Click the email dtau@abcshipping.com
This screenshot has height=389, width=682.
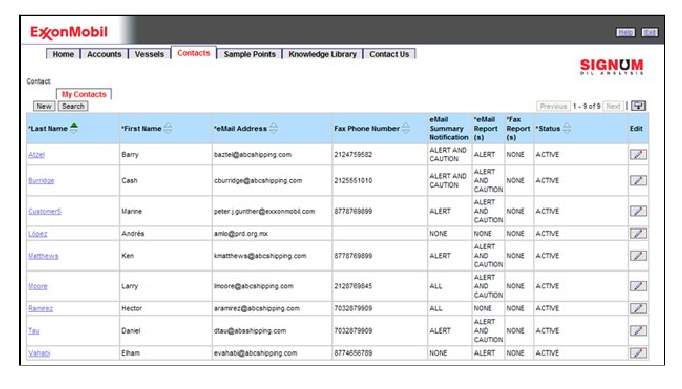[x=250, y=331]
